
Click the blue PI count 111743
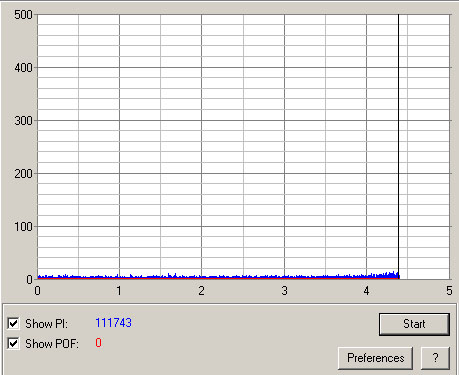(113, 323)
